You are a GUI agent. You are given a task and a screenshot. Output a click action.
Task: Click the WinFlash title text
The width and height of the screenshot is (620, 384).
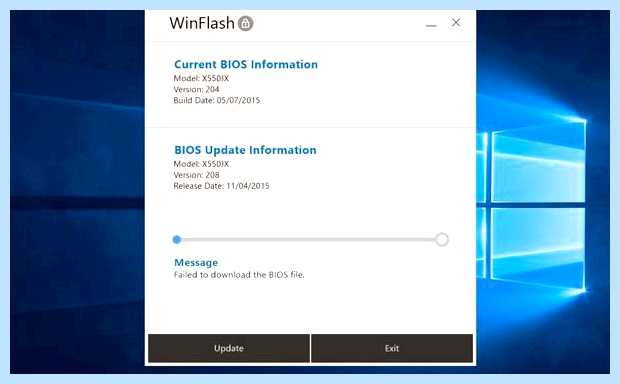click(202, 23)
